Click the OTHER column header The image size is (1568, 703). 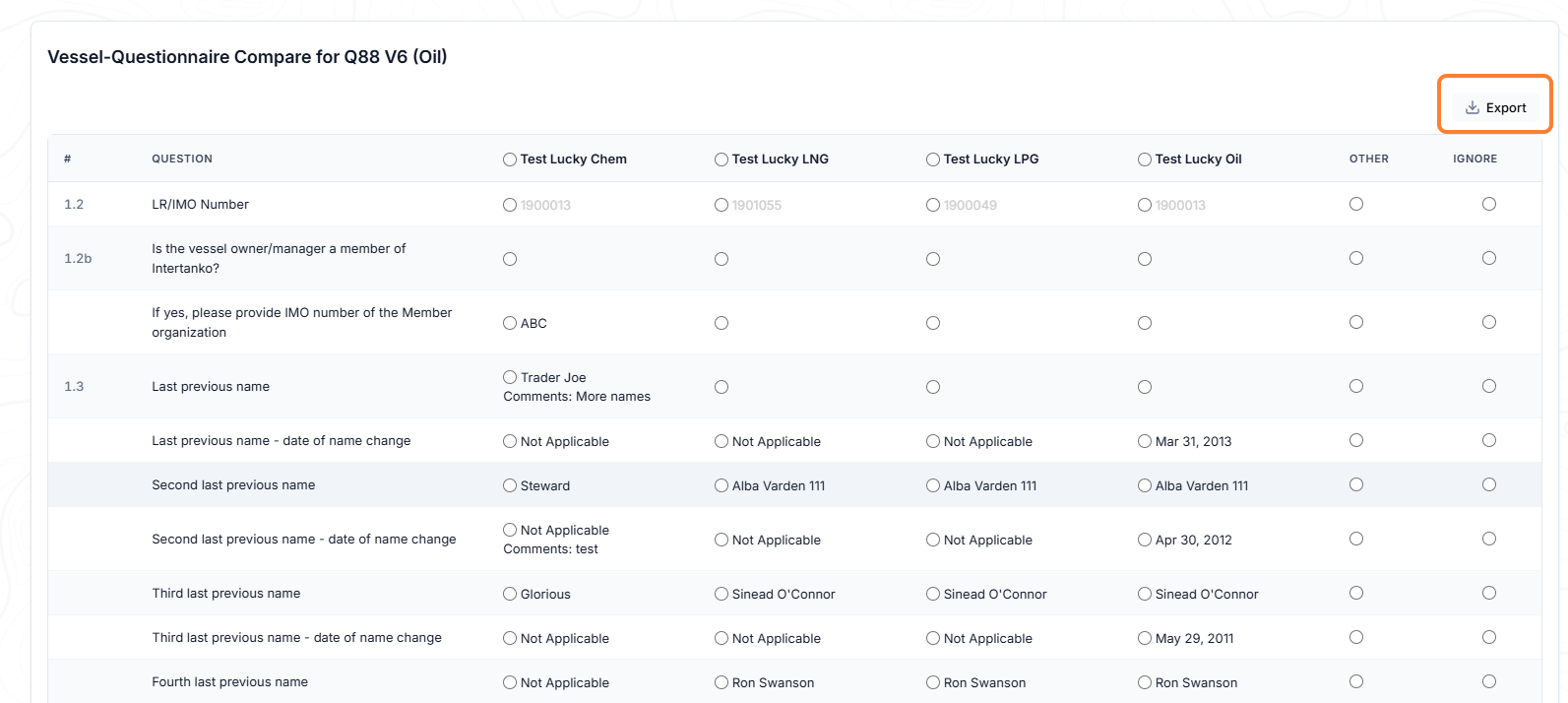click(x=1369, y=159)
